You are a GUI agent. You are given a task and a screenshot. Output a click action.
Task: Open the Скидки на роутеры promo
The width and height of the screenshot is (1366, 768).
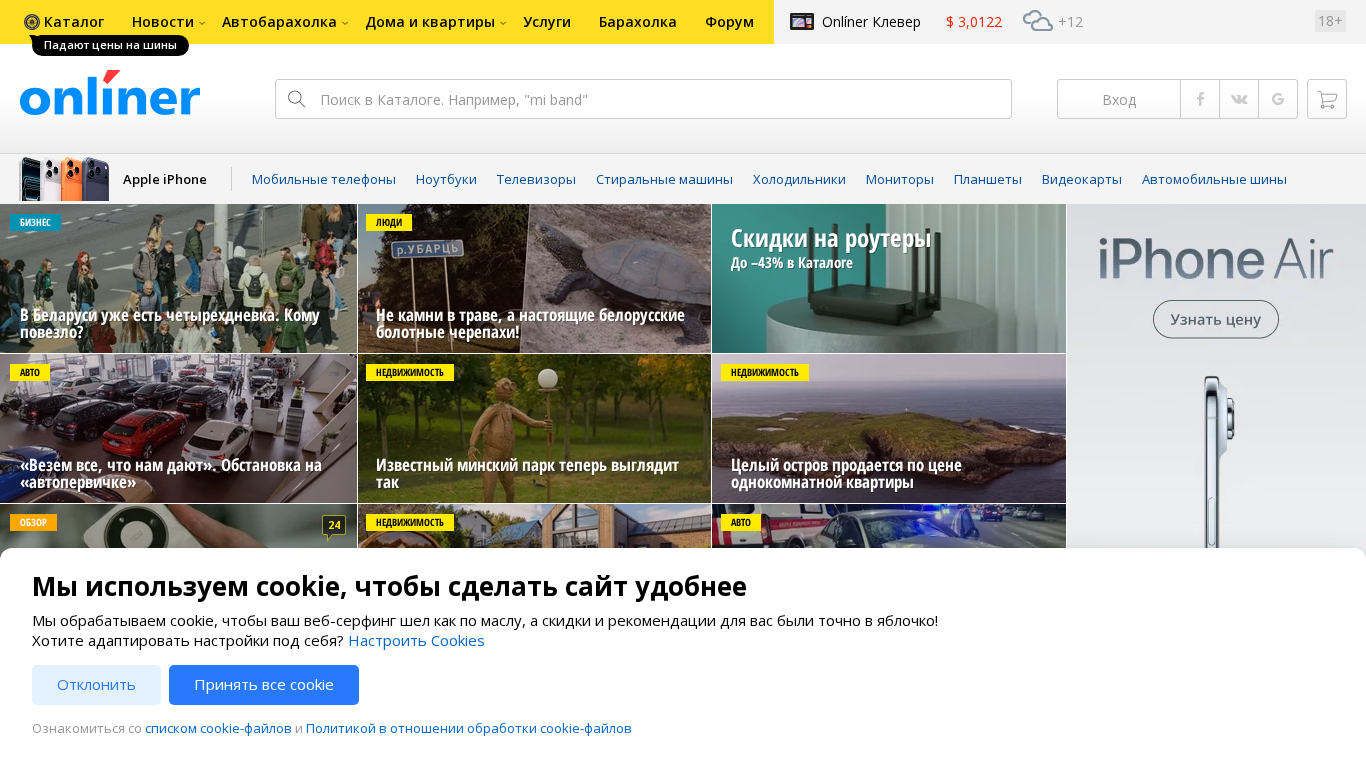point(889,279)
